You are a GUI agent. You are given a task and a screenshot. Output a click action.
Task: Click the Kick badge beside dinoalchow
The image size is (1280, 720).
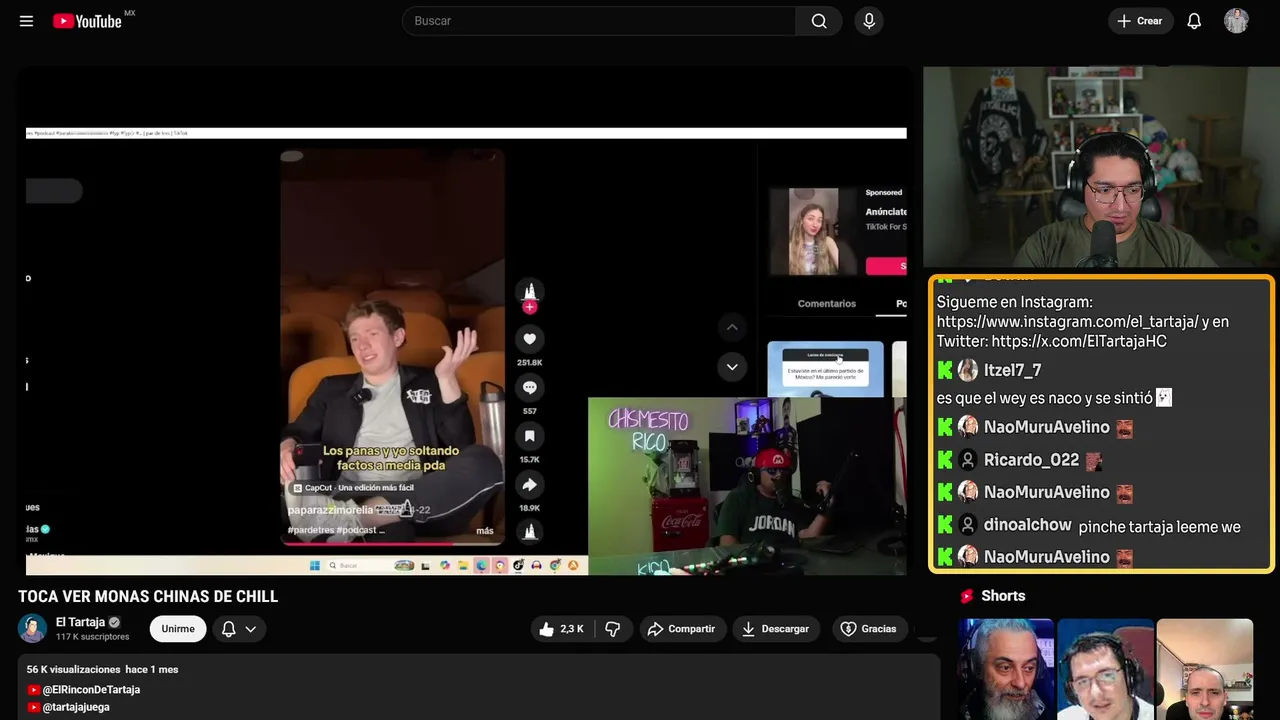tap(945, 525)
